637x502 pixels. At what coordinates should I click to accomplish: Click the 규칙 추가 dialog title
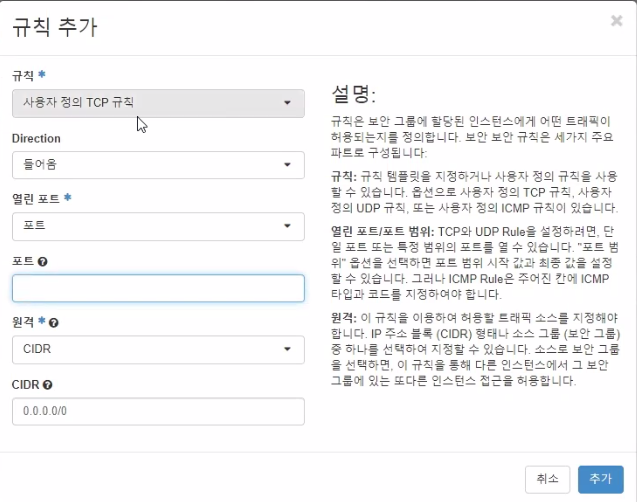point(55,27)
